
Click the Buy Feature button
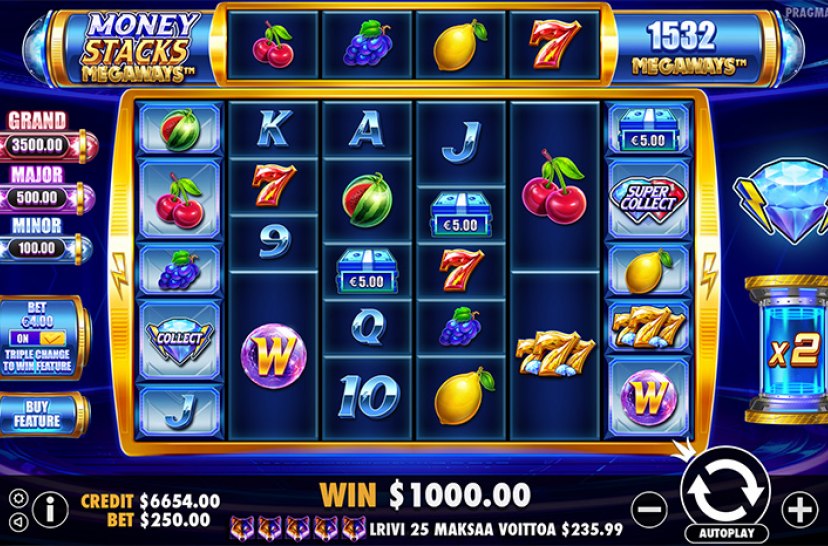pyautogui.click(x=40, y=414)
